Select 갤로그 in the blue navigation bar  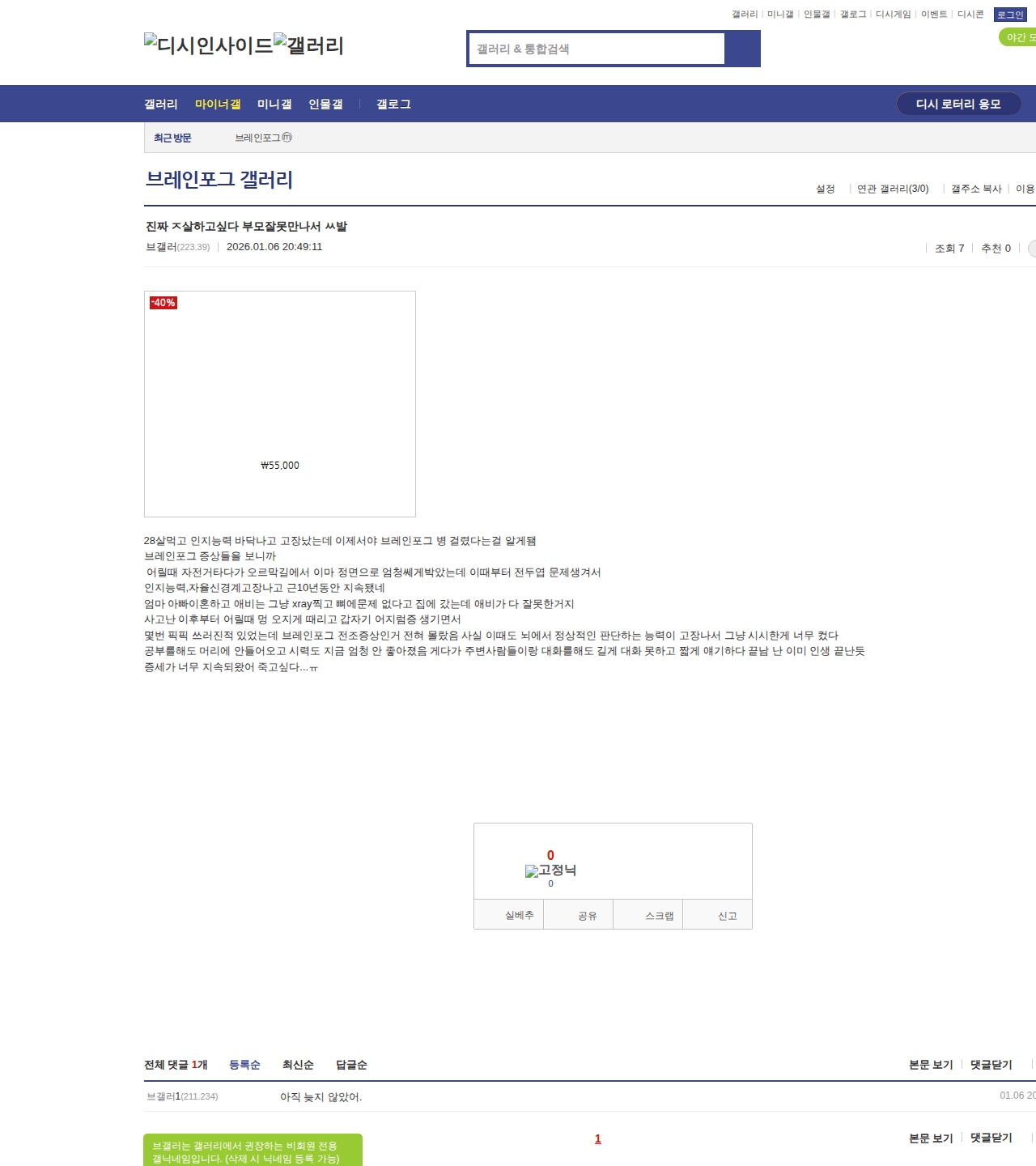pyautogui.click(x=393, y=104)
